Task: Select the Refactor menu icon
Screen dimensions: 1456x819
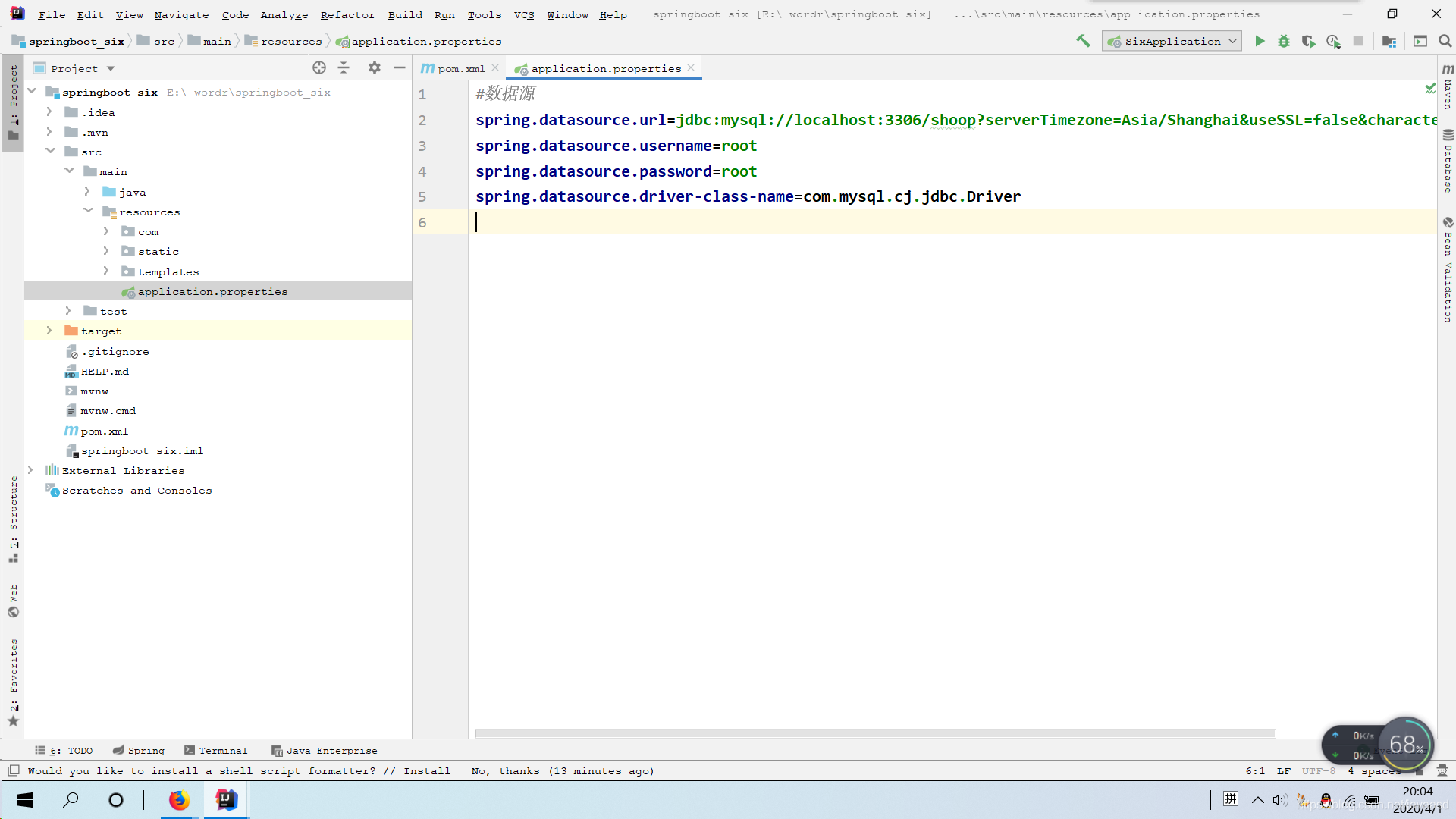Action: [x=347, y=13]
